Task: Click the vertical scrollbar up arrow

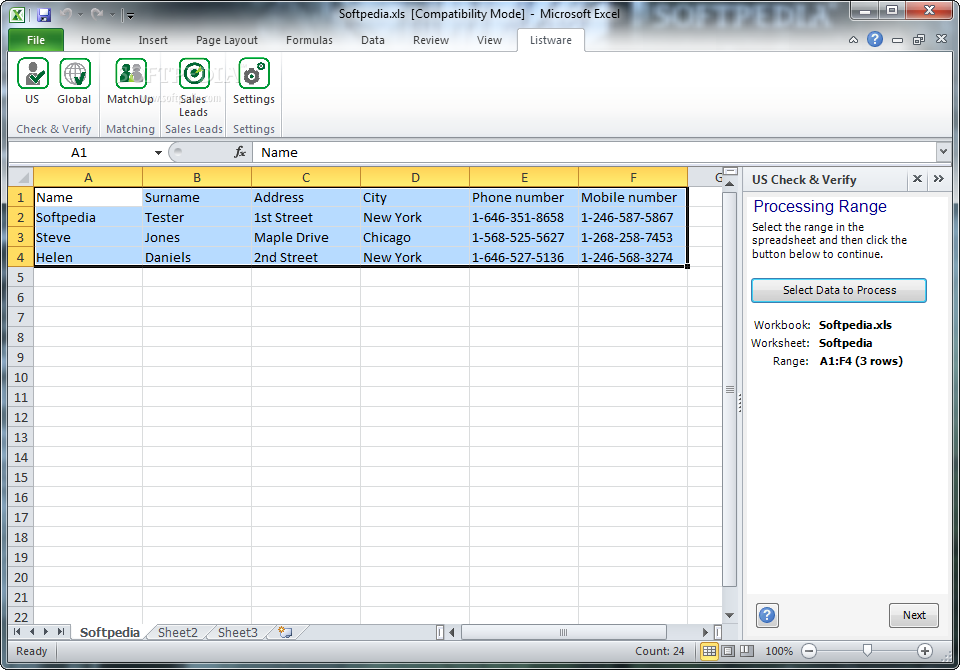Action: [729, 183]
